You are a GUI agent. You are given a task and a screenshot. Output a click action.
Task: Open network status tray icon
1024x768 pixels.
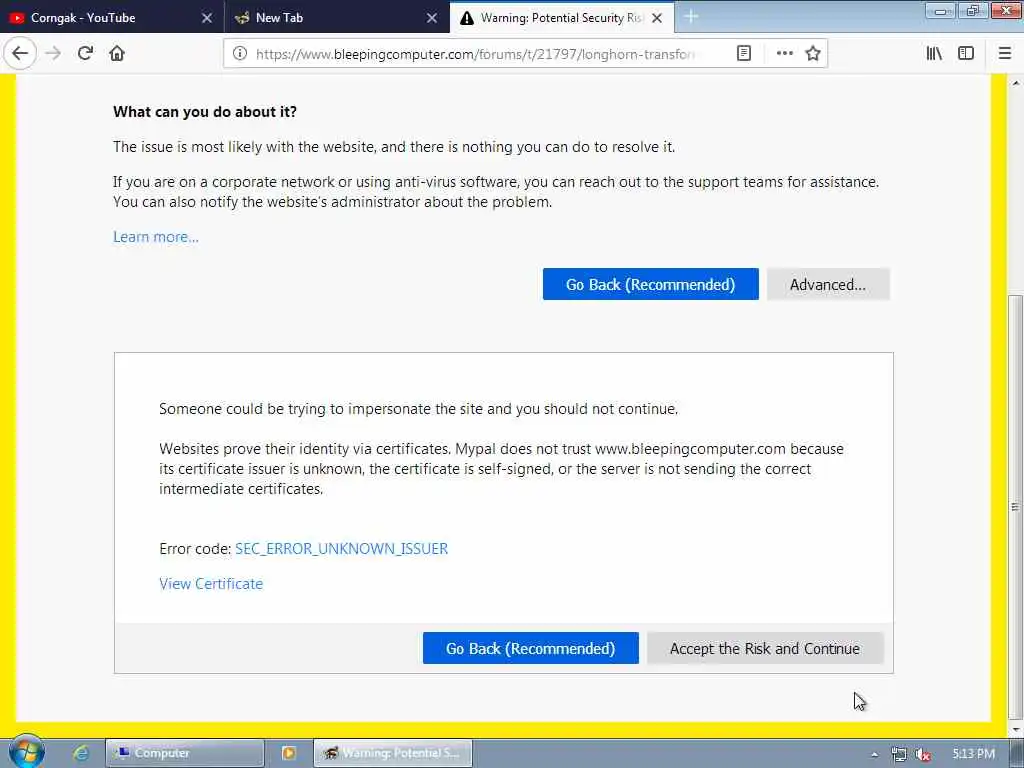(x=899, y=754)
